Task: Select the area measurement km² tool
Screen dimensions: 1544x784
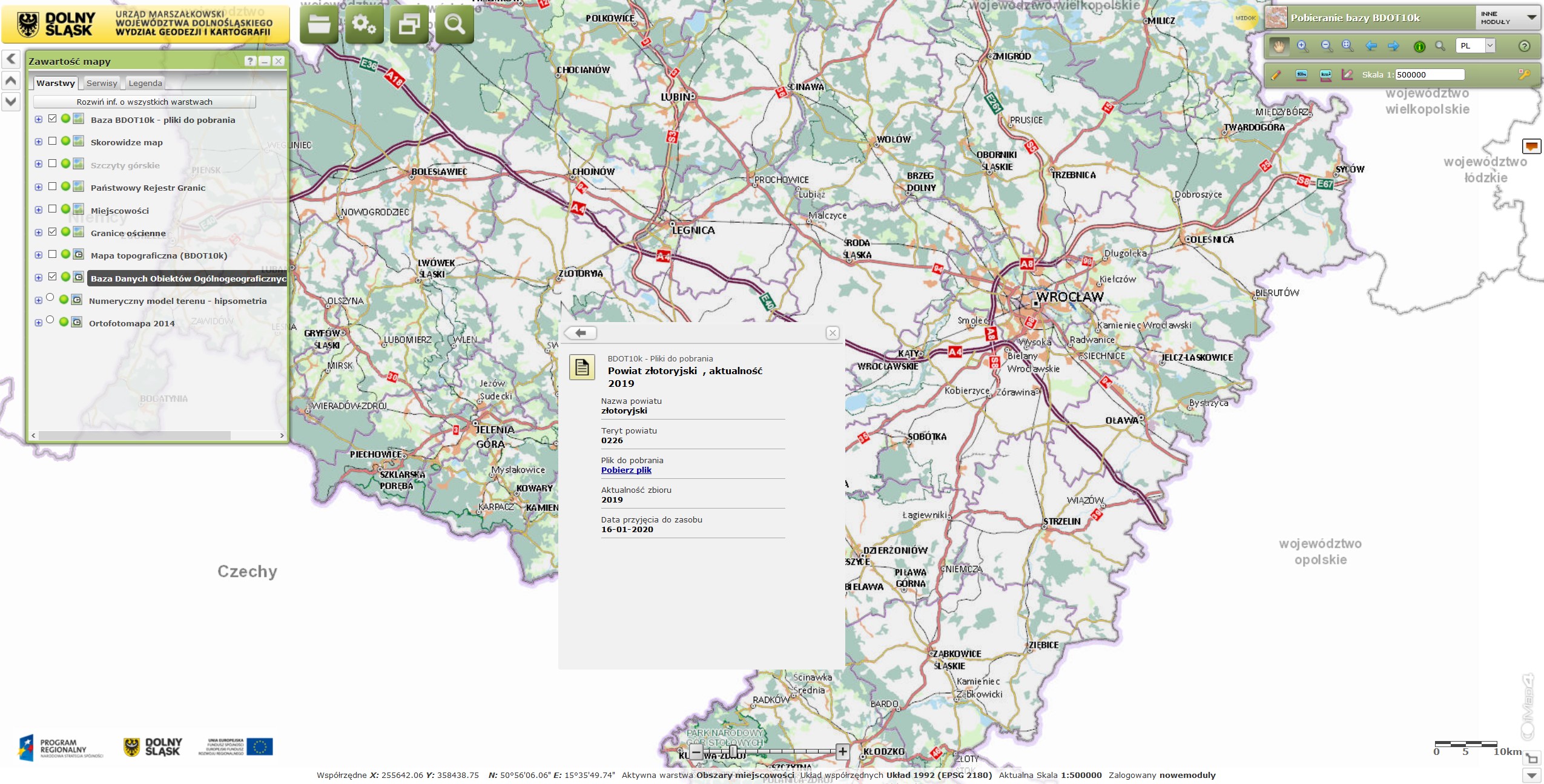Action: 1325,74
